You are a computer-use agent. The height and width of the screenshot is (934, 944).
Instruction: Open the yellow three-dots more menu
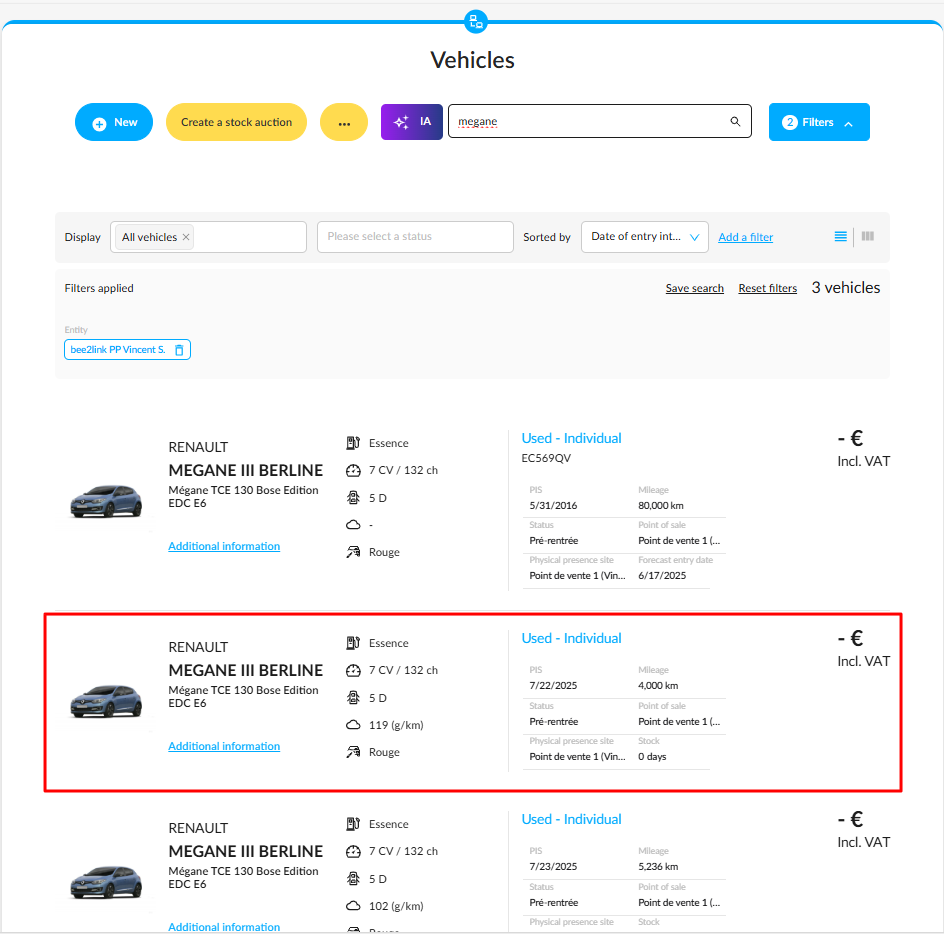[x=344, y=122]
